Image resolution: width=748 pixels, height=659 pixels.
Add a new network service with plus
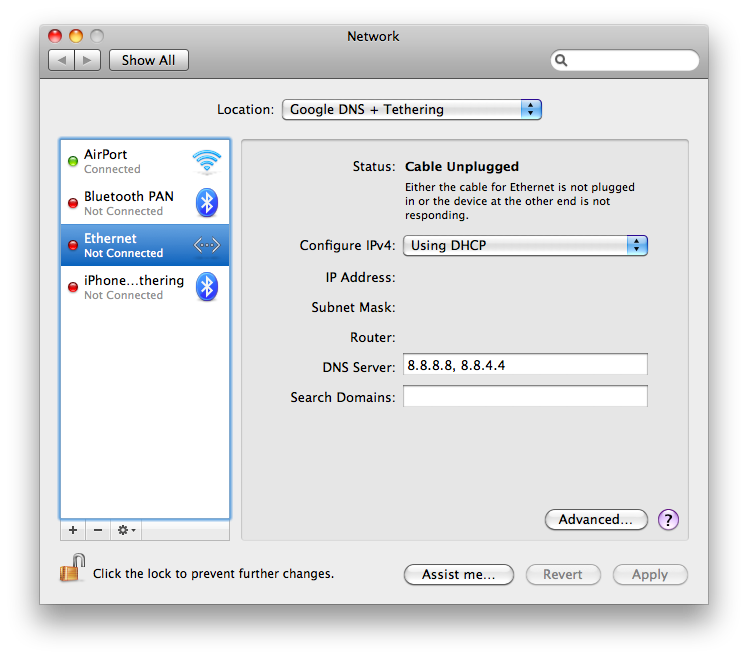tap(73, 530)
